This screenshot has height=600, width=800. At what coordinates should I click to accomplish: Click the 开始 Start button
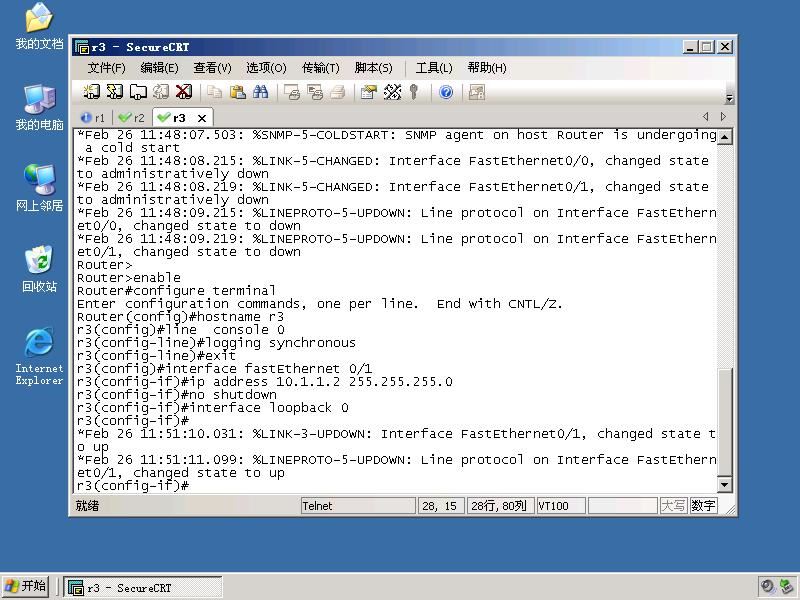point(26,586)
